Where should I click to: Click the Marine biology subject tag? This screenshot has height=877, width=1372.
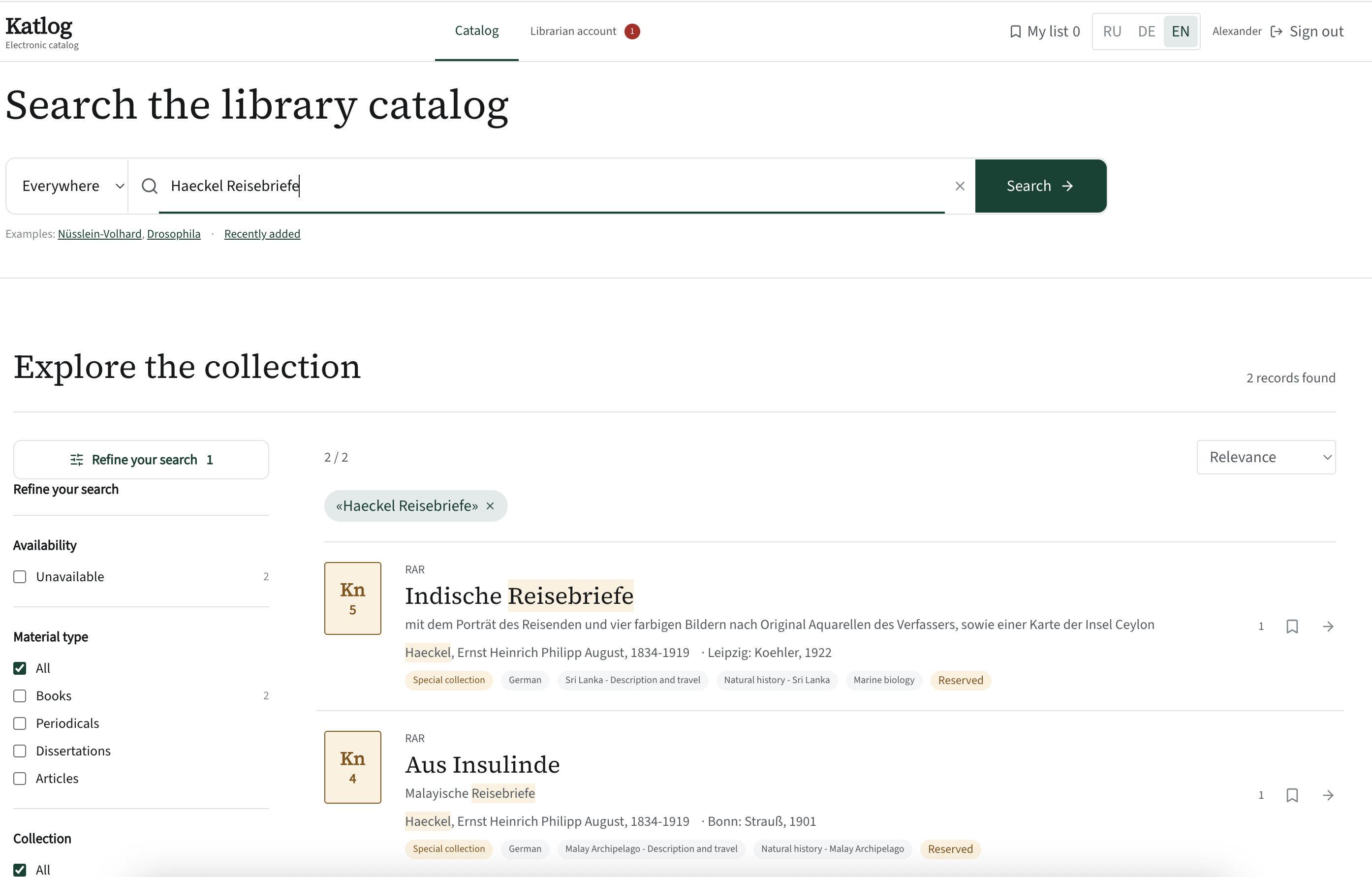click(x=884, y=680)
